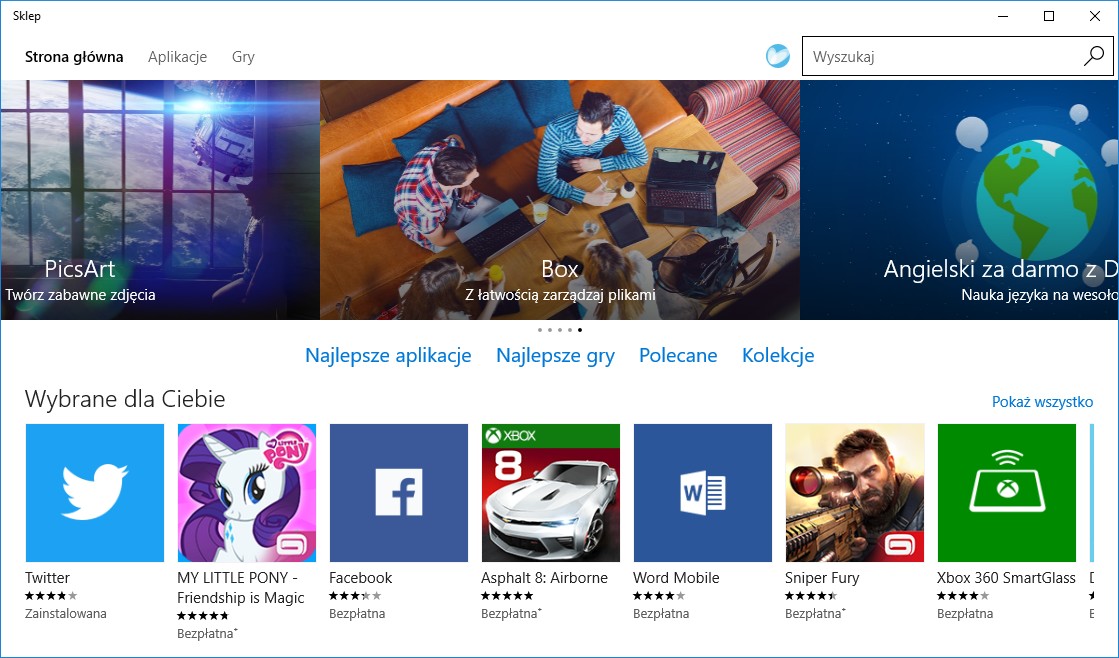This screenshot has width=1119, height=658.
Task: Click the search magnifier icon
Action: tap(1093, 56)
